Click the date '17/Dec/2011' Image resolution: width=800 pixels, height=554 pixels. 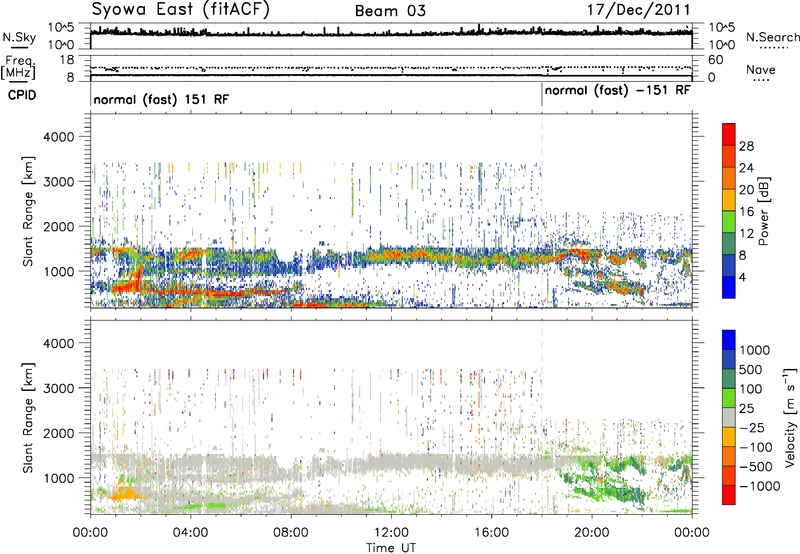(x=638, y=9)
